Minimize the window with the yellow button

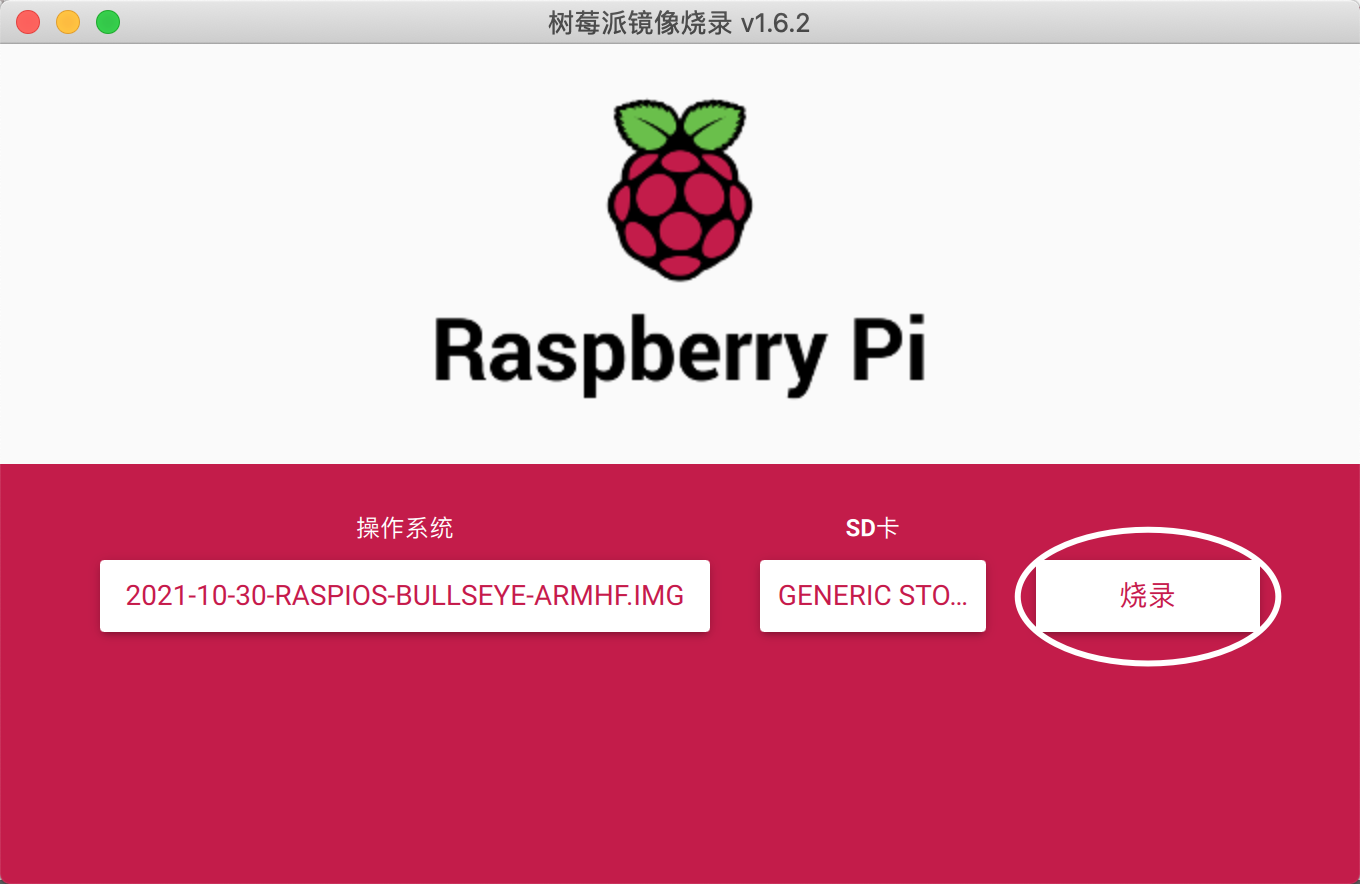[x=68, y=22]
